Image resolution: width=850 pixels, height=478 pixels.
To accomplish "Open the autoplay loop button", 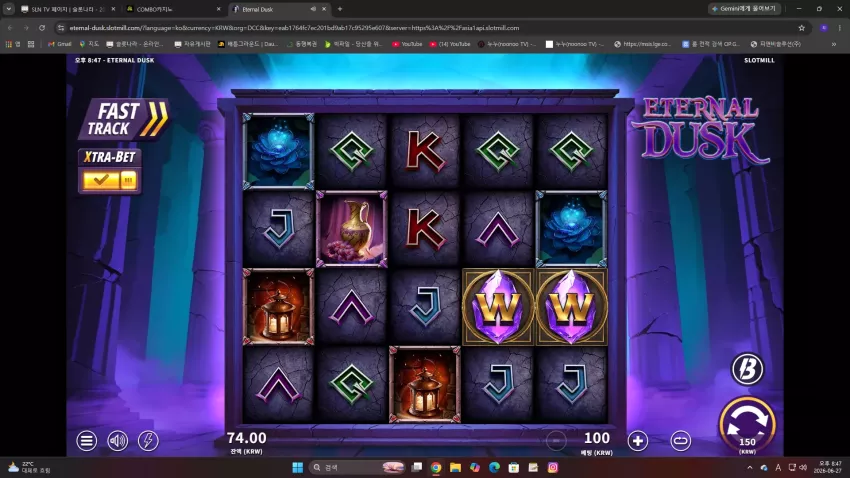I will coord(680,441).
